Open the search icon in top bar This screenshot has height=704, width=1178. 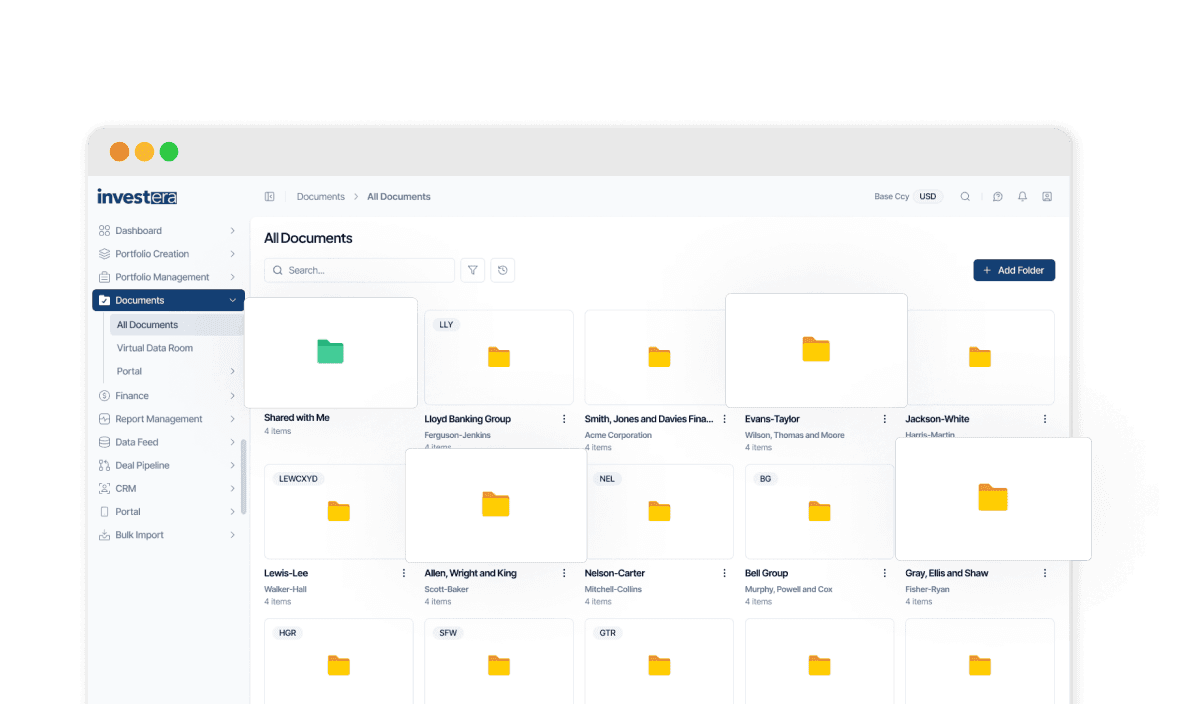pyautogui.click(x=965, y=197)
